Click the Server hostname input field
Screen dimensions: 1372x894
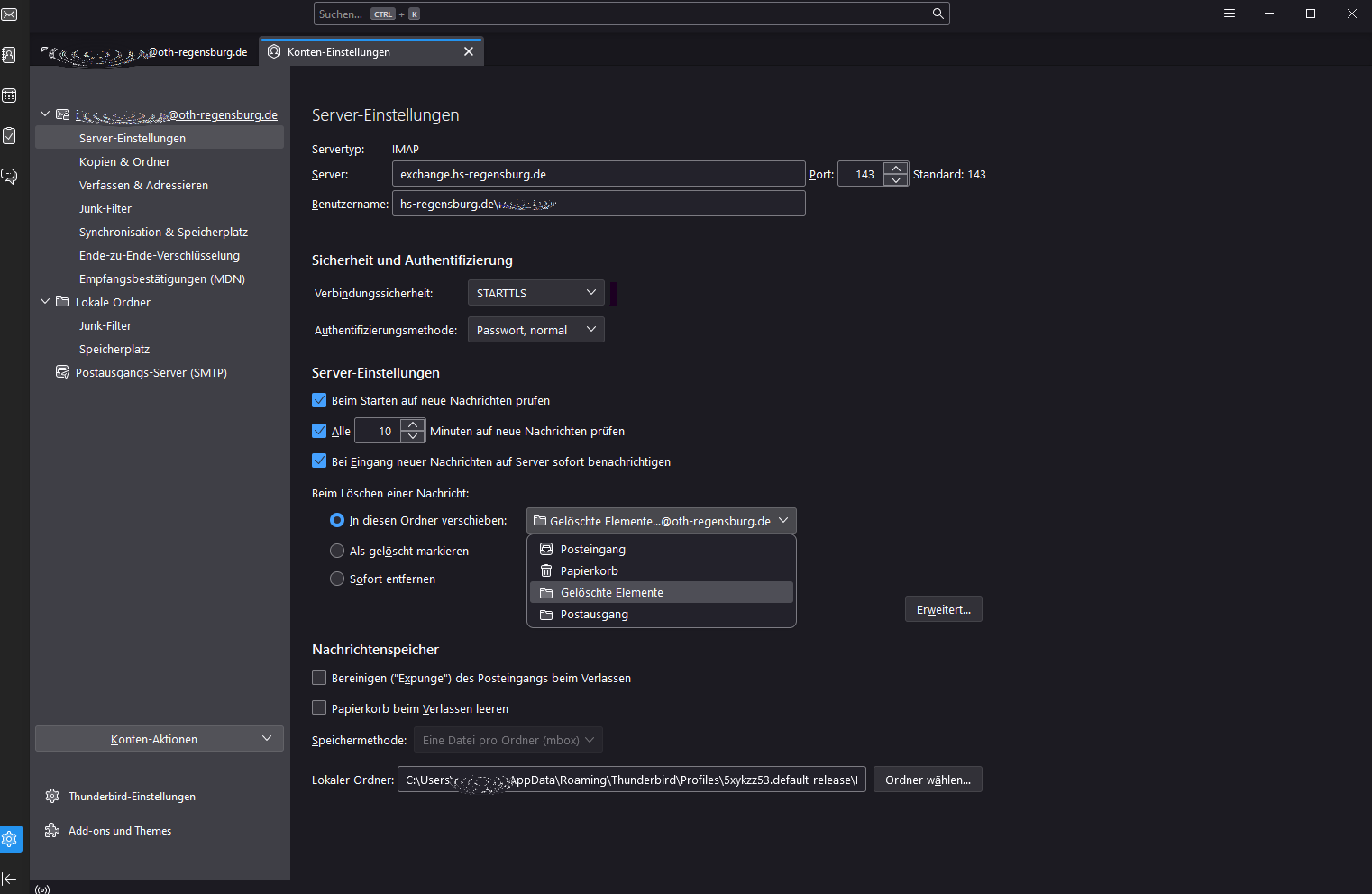coord(598,174)
